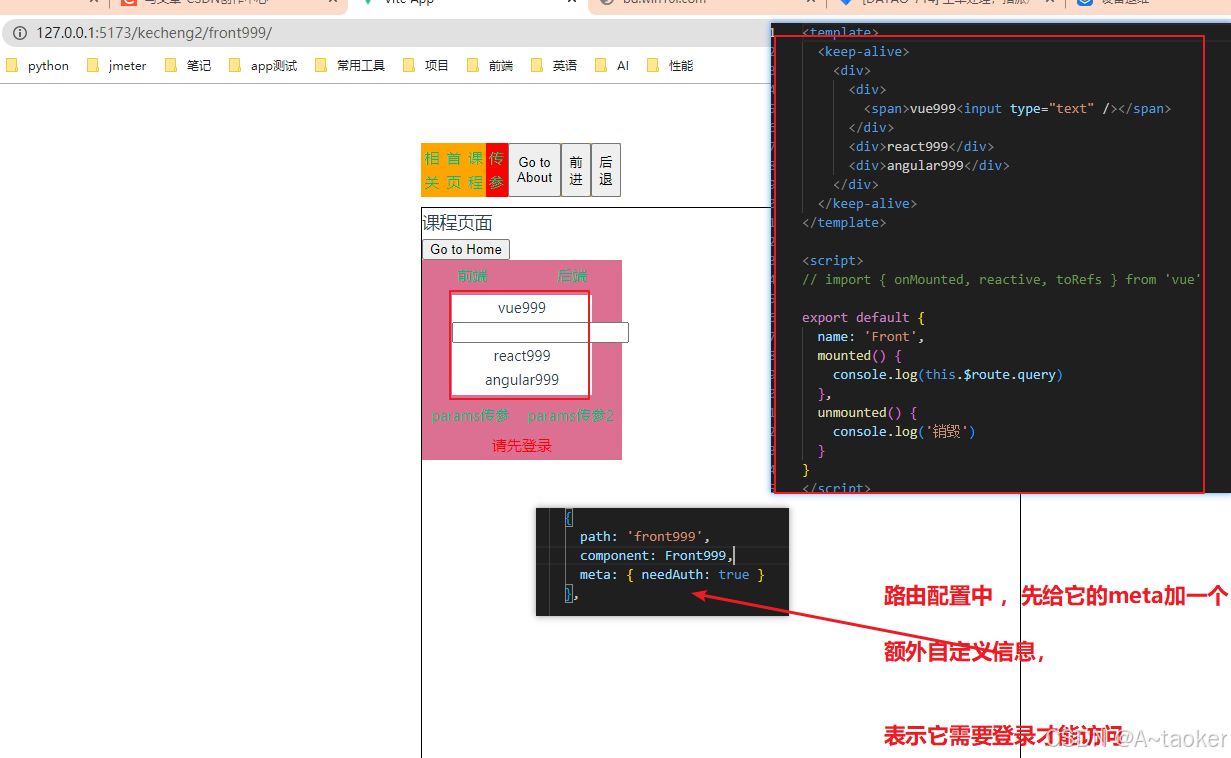The width and height of the screenshot is (1231, 758).
Task: Click the route config code snippet image
Action: (662, 562)
